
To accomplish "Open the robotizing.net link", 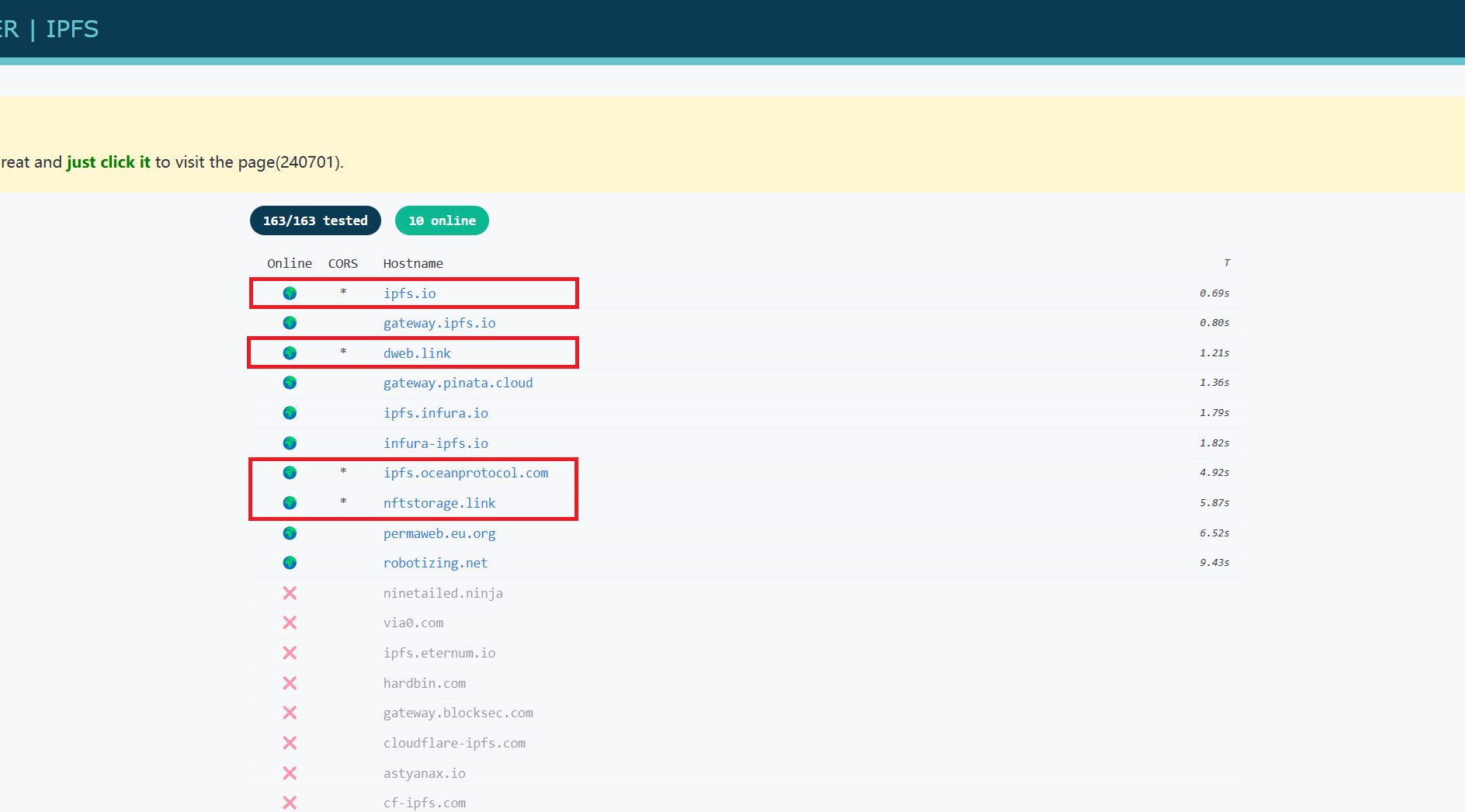I will 436,563.
